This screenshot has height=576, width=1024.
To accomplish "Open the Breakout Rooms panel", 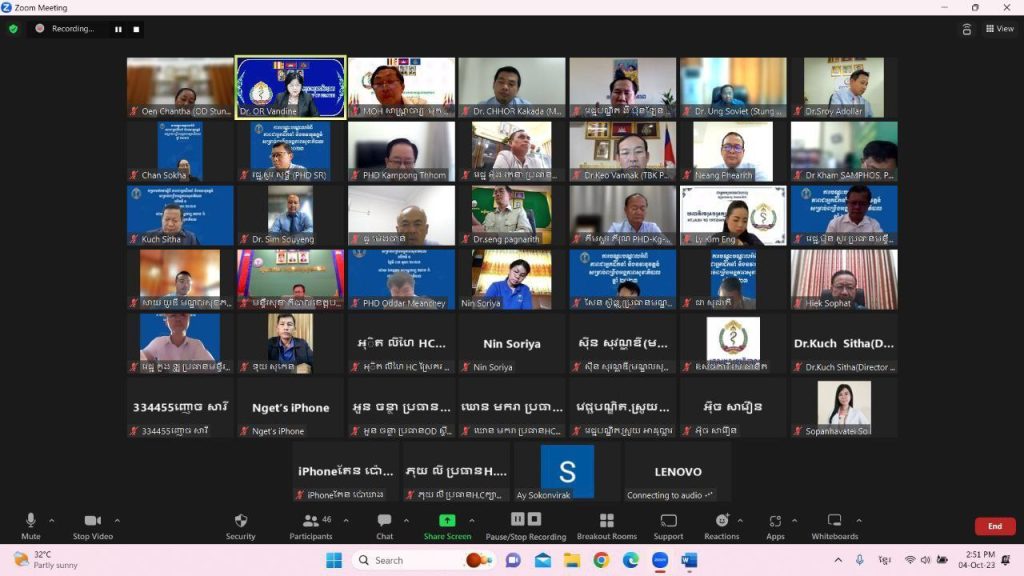I will click(x=607, y=525).
